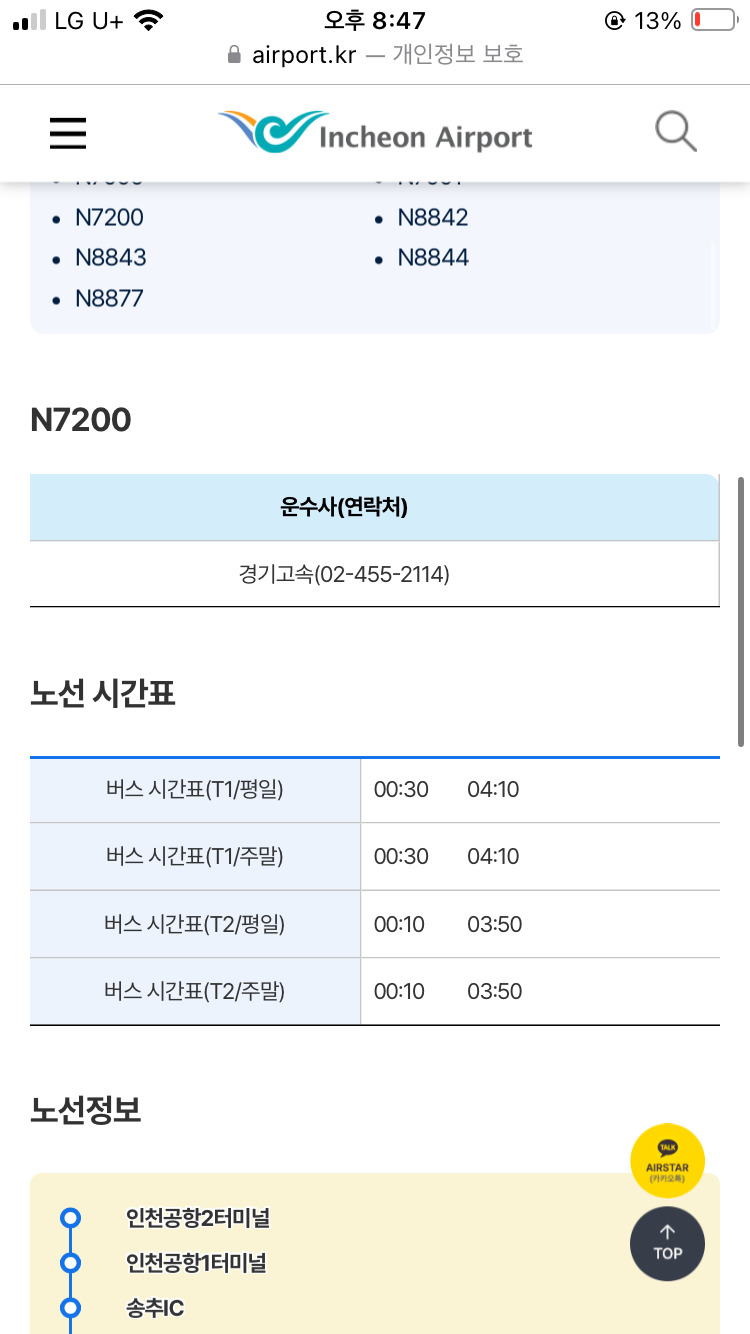Select the N7200 route link
The image size is (750, 1334).
[x=110, y=217]
